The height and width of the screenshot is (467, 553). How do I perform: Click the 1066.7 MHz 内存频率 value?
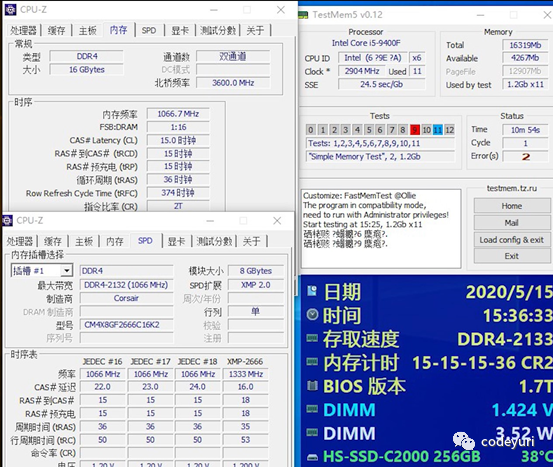pyautogui.click(x=178, y=114)
